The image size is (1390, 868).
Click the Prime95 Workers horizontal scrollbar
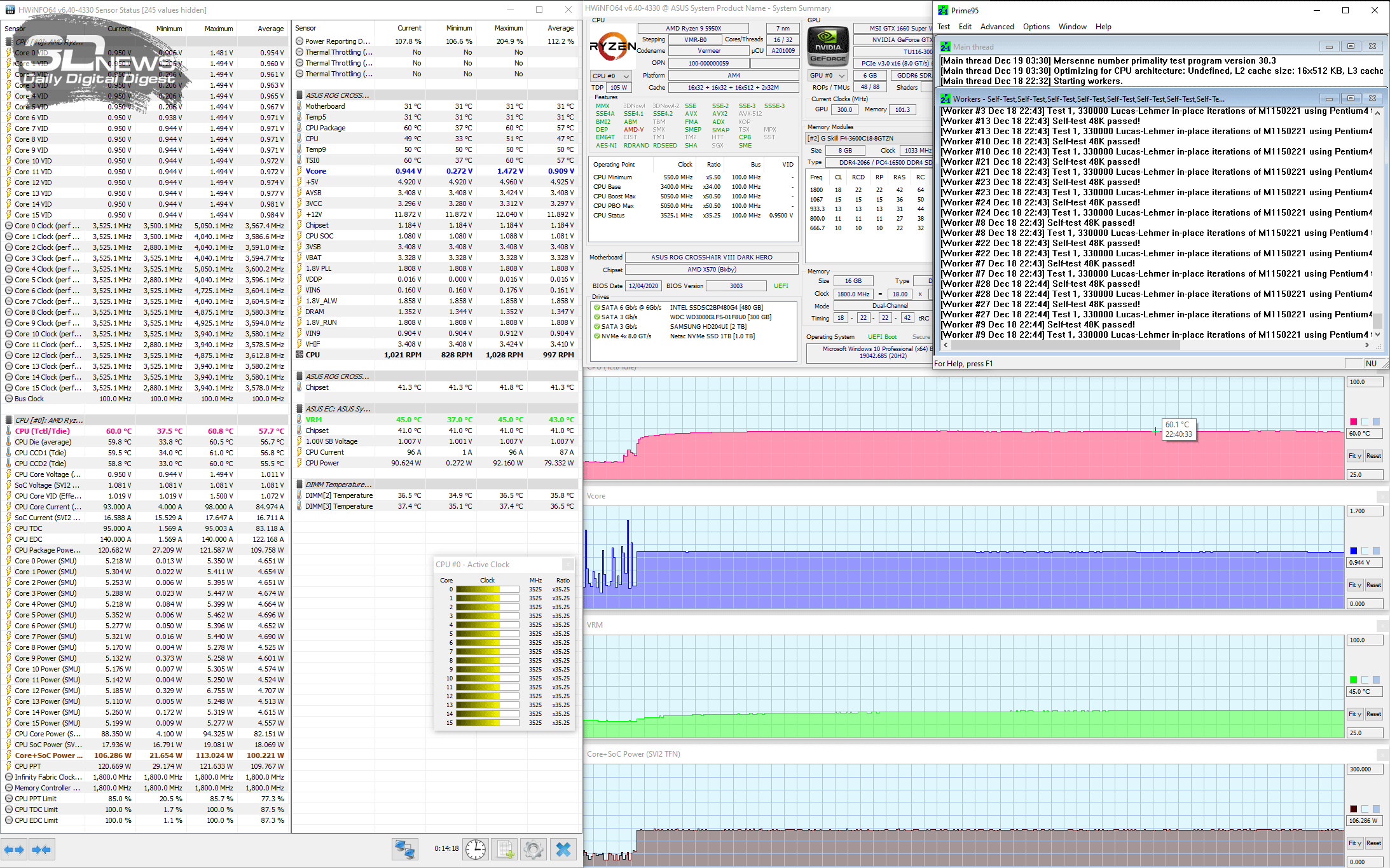click(1156, 345)
